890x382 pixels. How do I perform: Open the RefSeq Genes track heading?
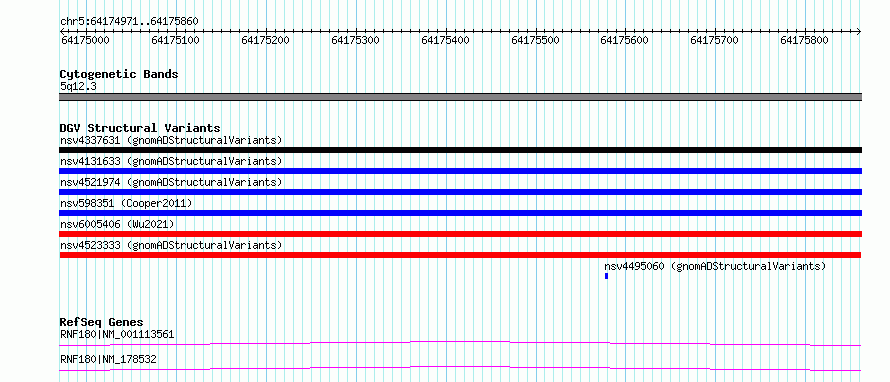click(102, 322)
